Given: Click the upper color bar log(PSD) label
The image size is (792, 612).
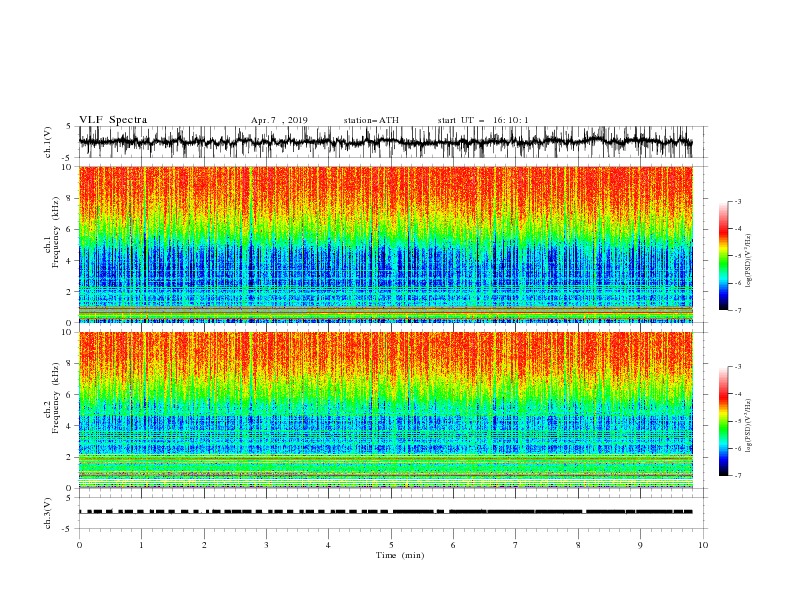Looking at the screenshot, I should (748, 261).
